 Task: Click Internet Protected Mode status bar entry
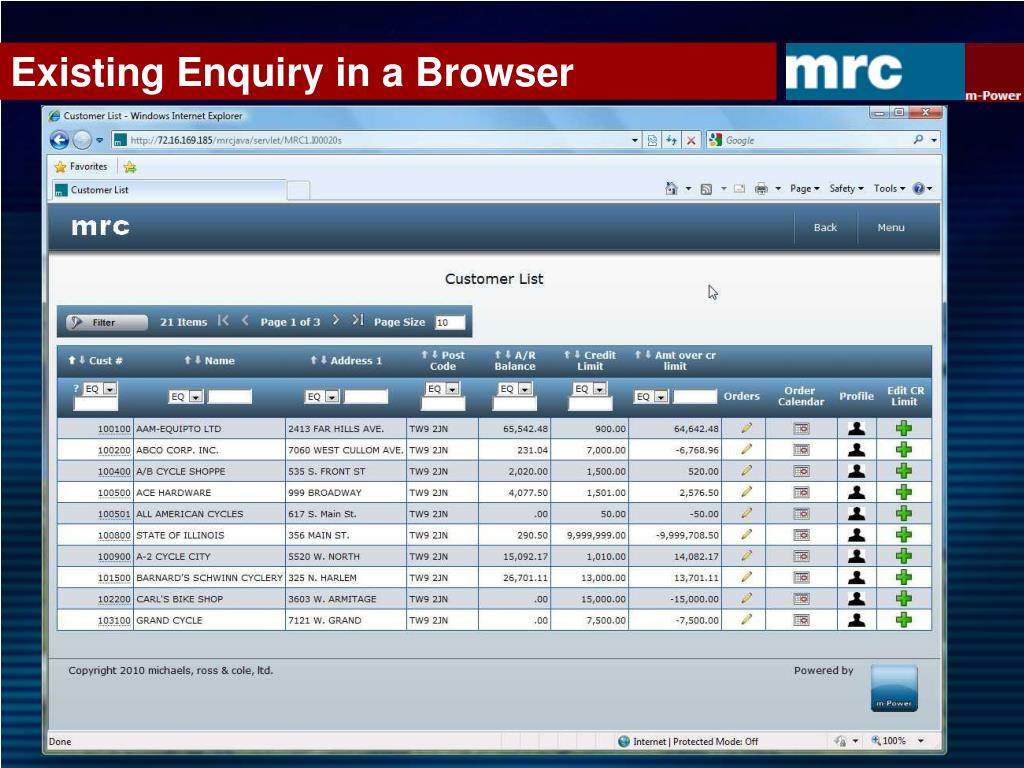[x=688, y=741]
